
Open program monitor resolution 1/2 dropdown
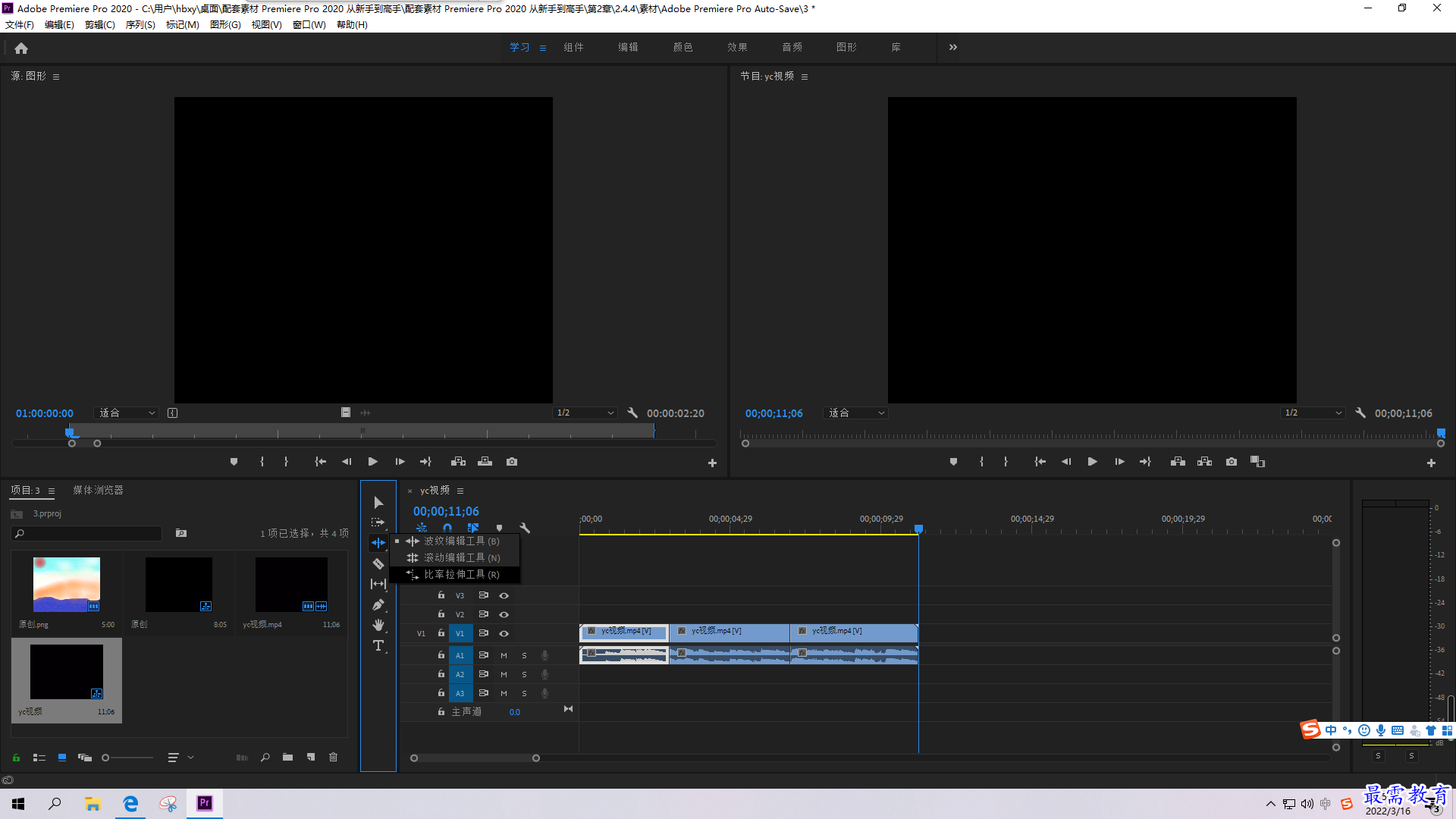point(1313,413)
